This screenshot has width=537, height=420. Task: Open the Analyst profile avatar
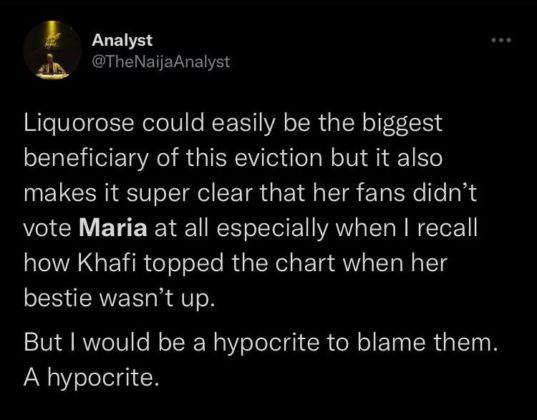pyautogui.click(x=52, y=50)
